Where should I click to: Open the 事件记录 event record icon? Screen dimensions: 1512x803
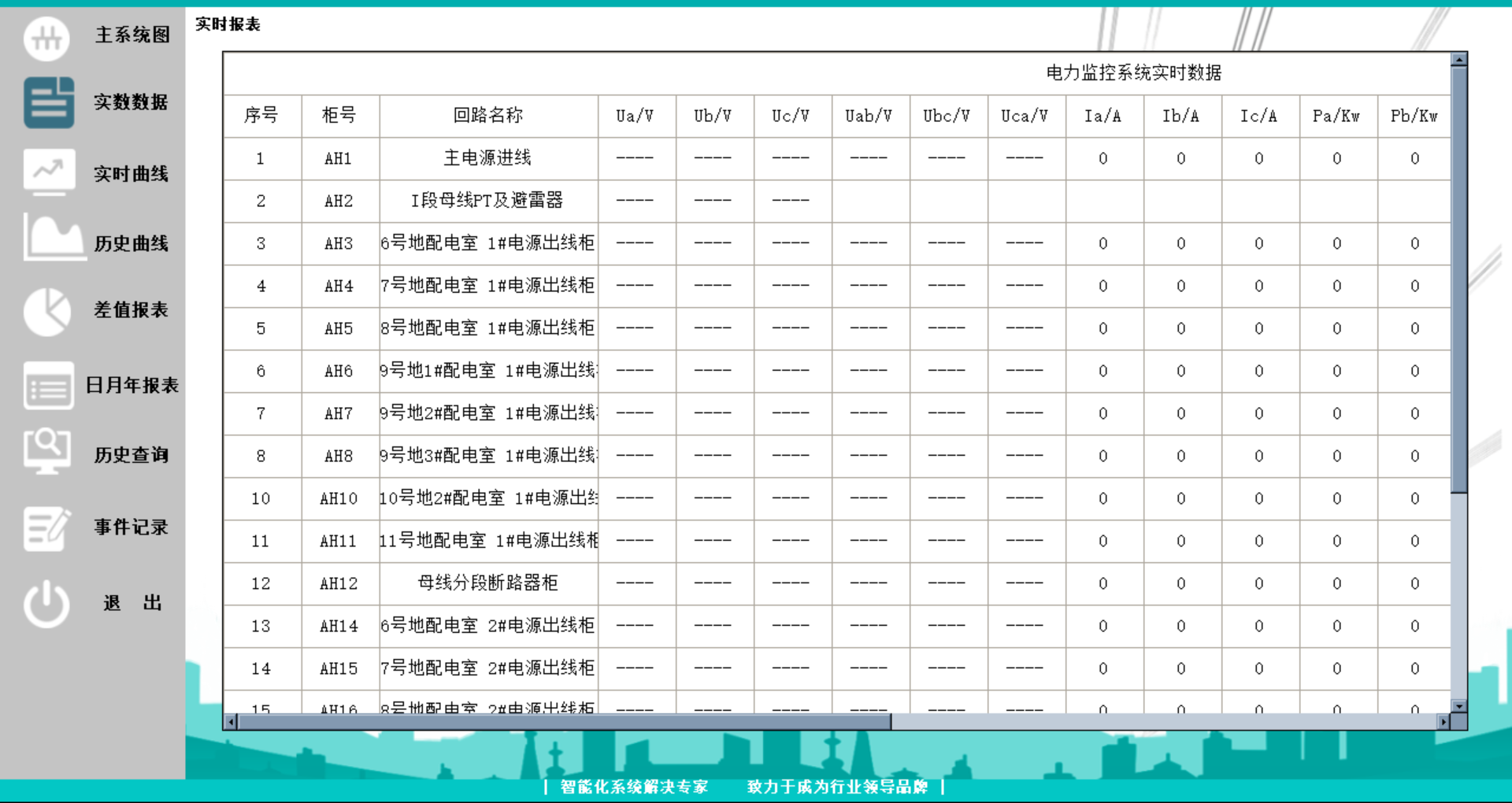[46, 527]
